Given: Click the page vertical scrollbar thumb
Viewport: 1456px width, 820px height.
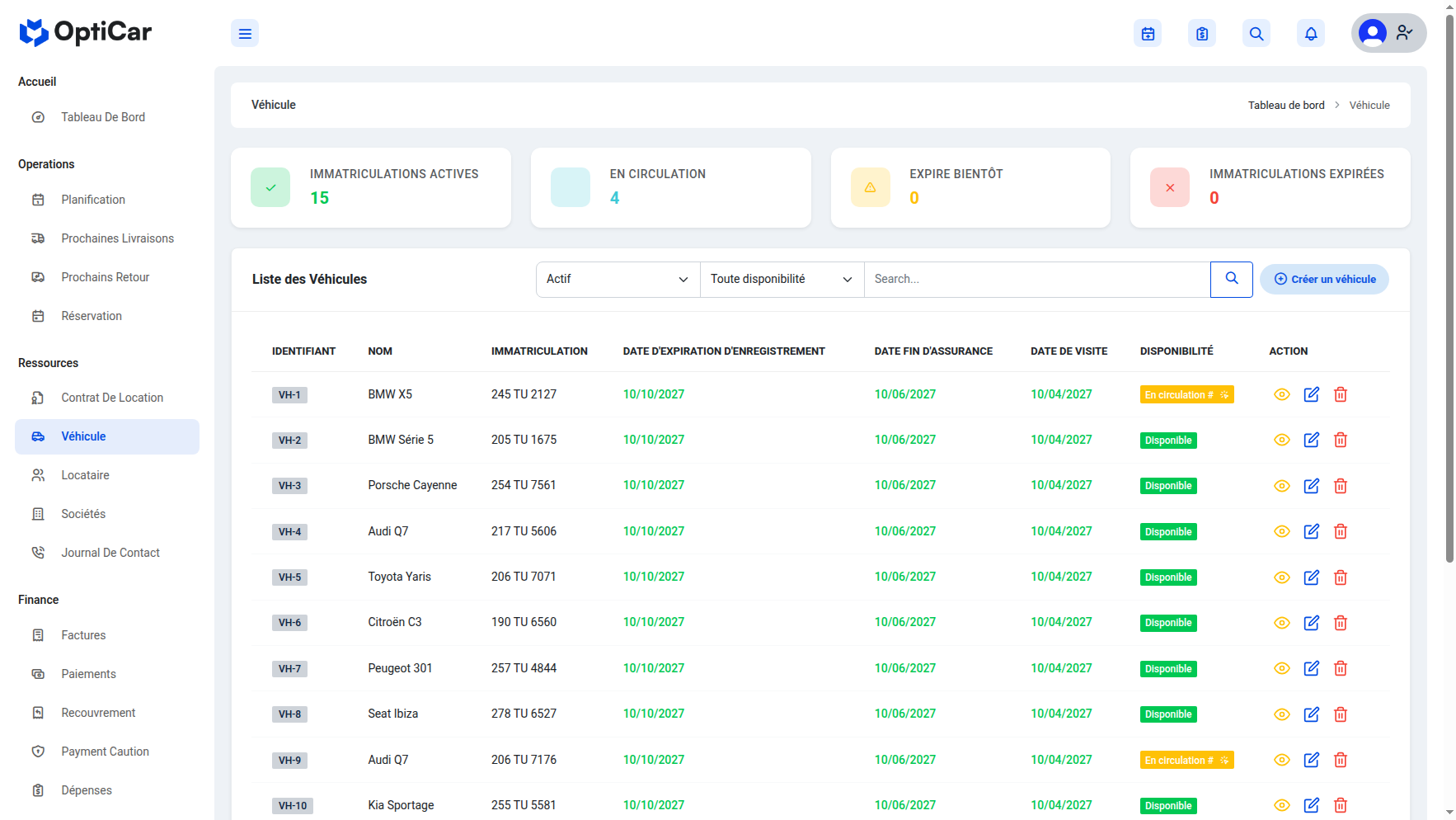Looking at the screenshot, I should tap(1449, 289).
